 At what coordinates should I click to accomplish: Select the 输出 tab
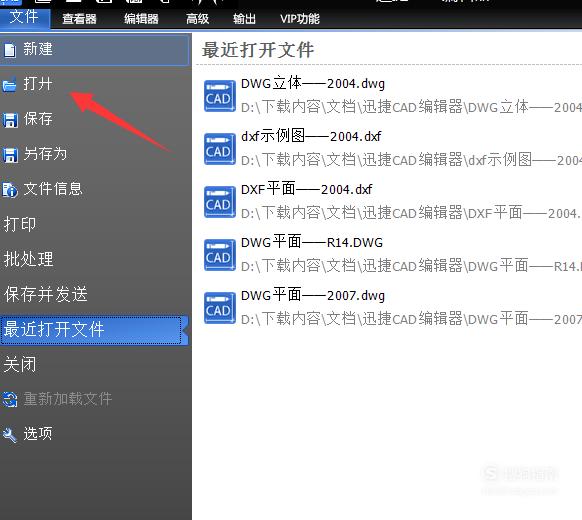(x=244, y=19)
